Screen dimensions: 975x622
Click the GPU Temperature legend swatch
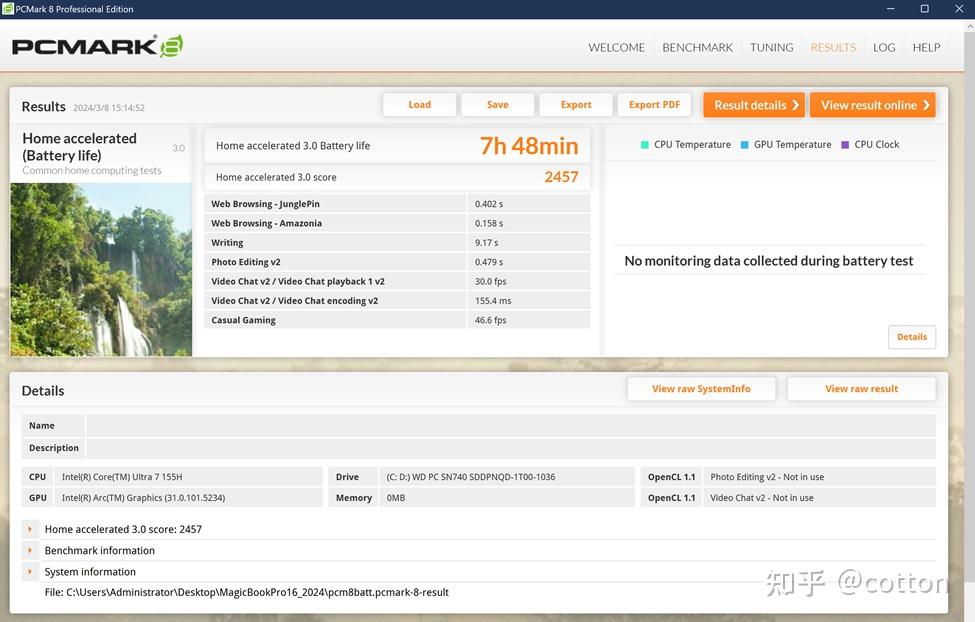coord(744,144)
